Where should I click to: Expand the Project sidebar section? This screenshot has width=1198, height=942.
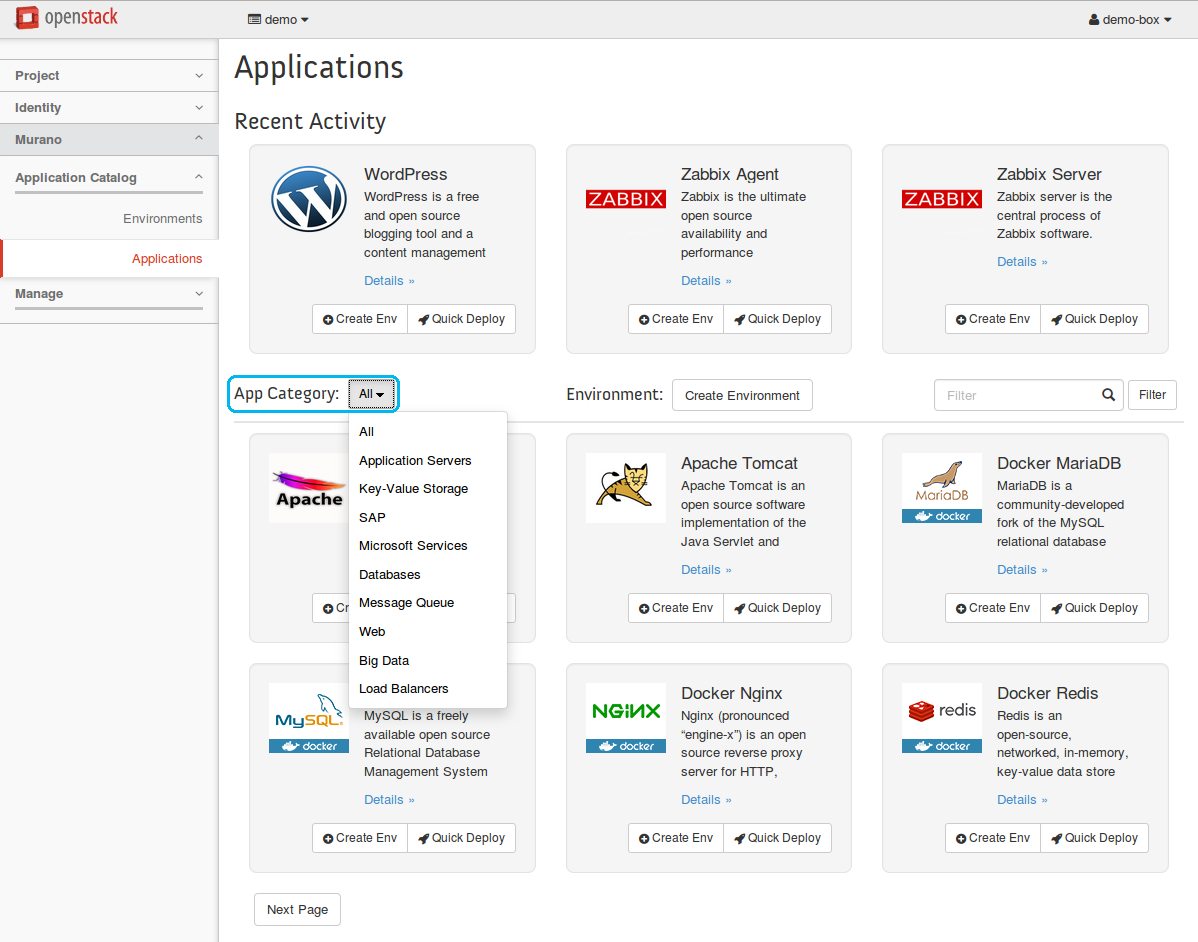coord(109,76)
